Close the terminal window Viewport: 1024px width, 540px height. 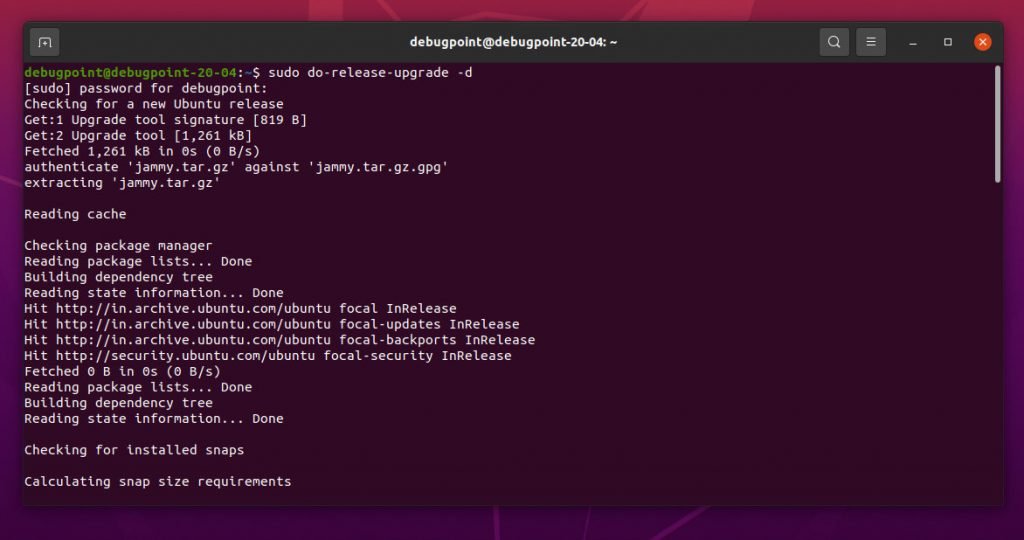[x=982, y=42]
